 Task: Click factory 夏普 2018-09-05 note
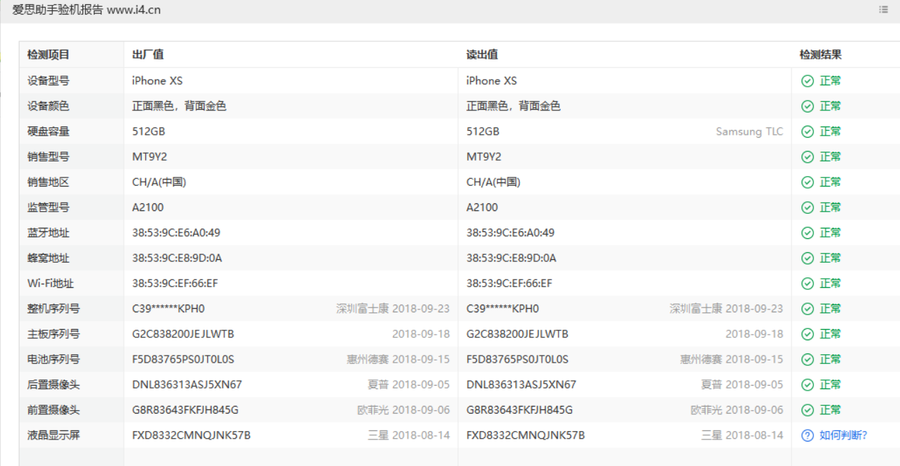point(409,385)
